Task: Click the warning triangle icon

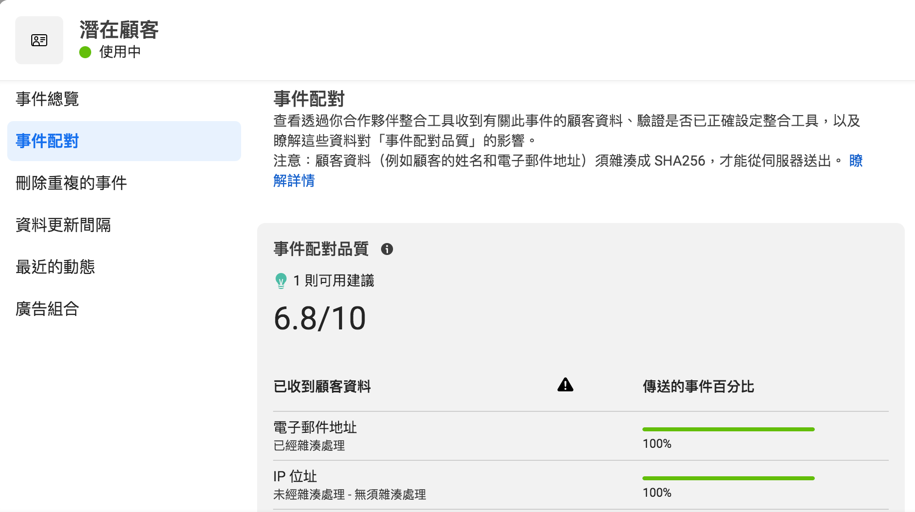Action: (565, 385)
